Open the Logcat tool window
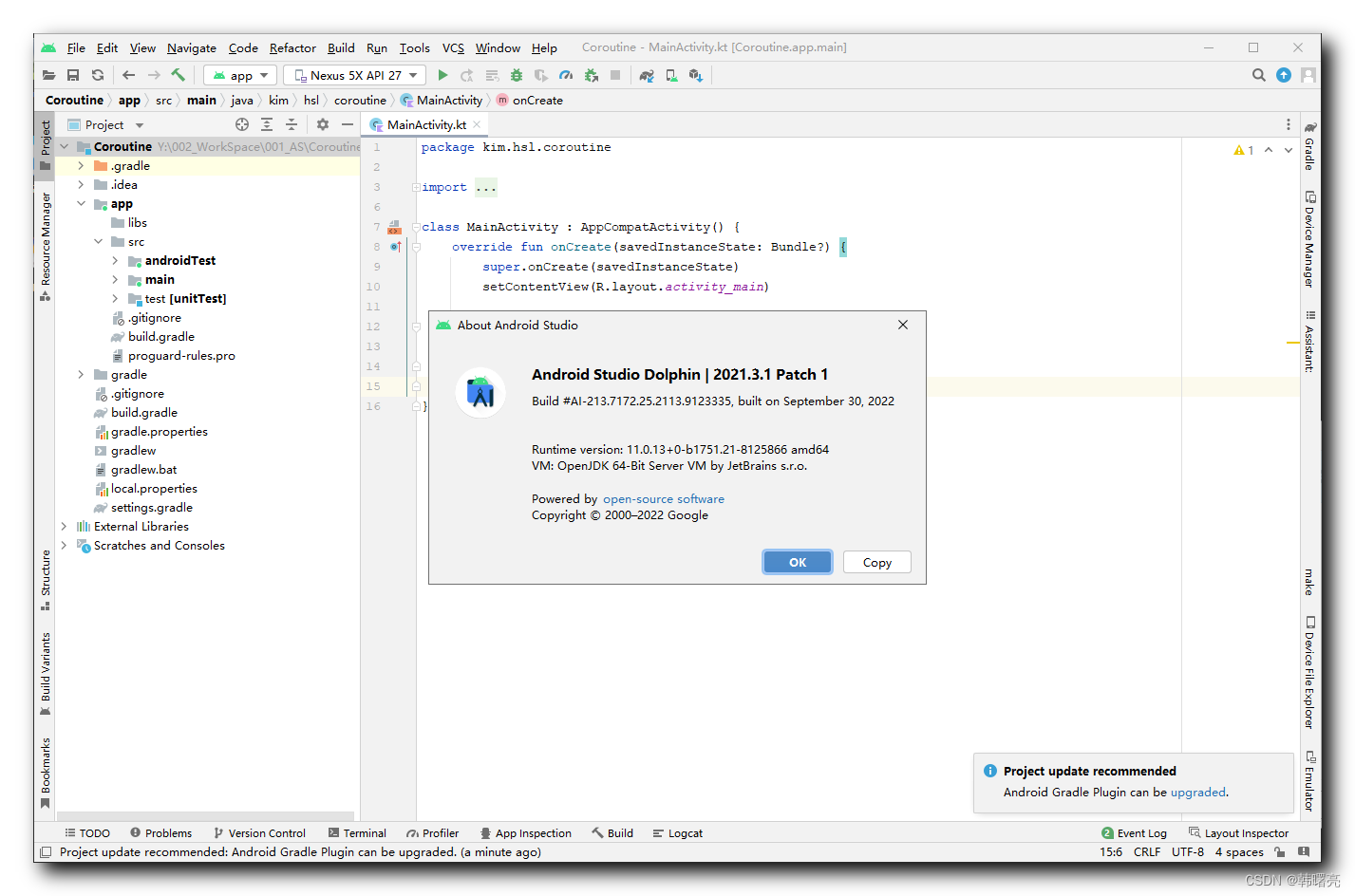Screen dimensions: 1355x896 click(677, 832)
